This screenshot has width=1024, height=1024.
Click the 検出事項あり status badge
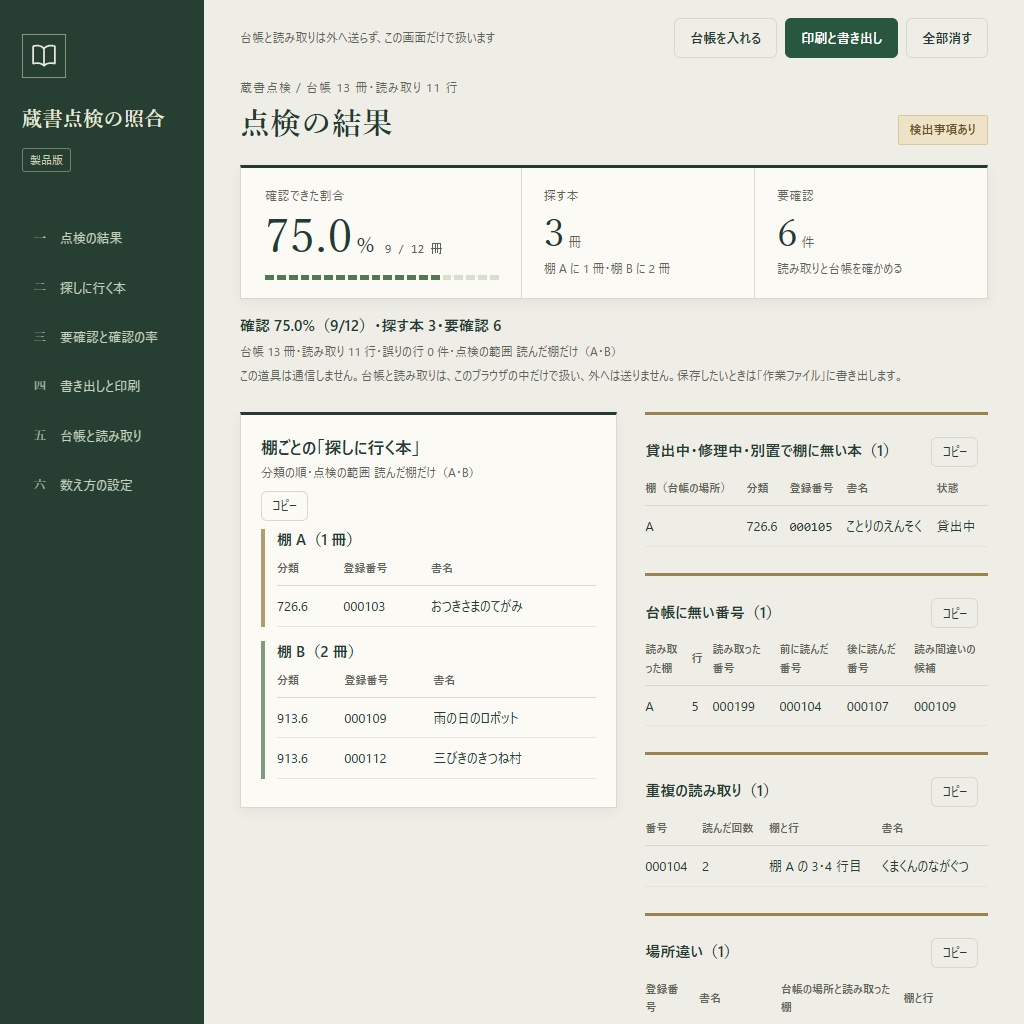pos(942,130)
